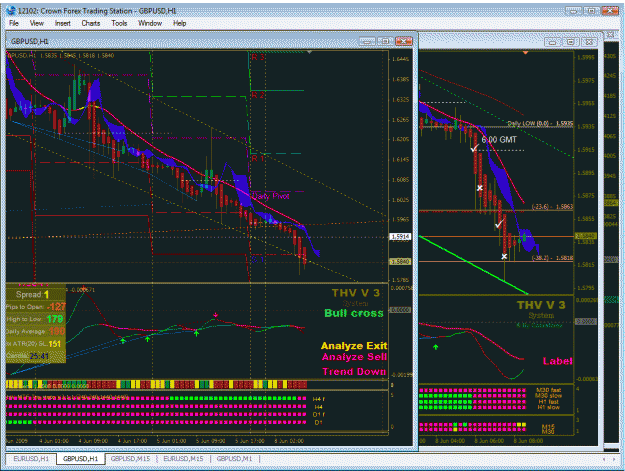
Task: Open the Window menu
Action: pos(150,23)
